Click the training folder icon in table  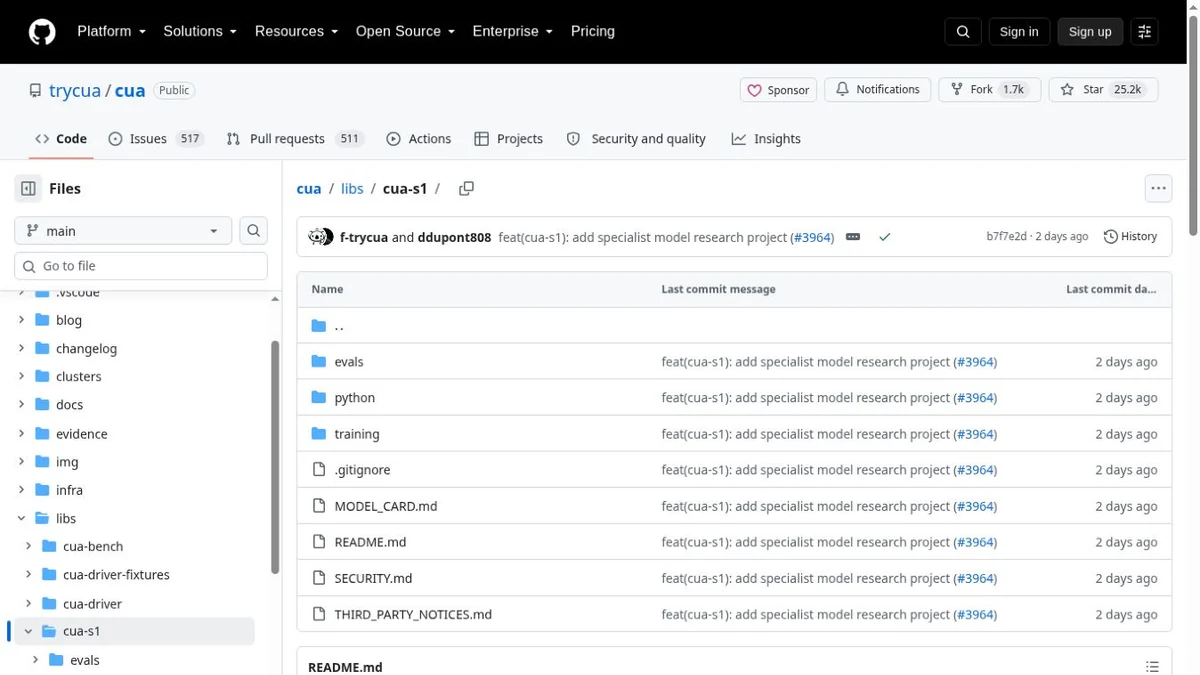point(319,434)
